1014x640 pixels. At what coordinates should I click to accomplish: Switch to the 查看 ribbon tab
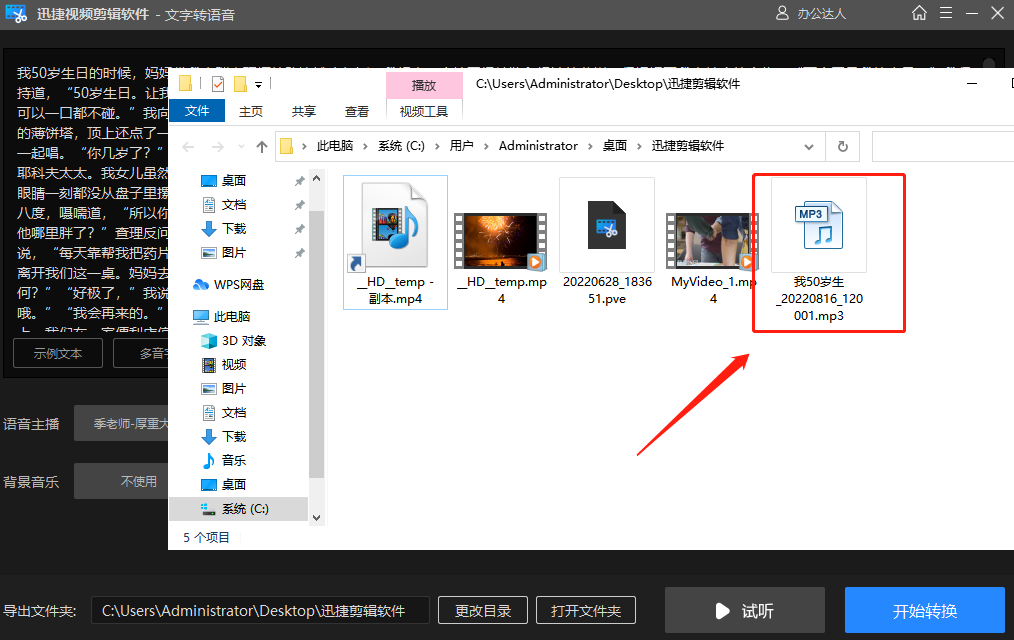(356, 111)
